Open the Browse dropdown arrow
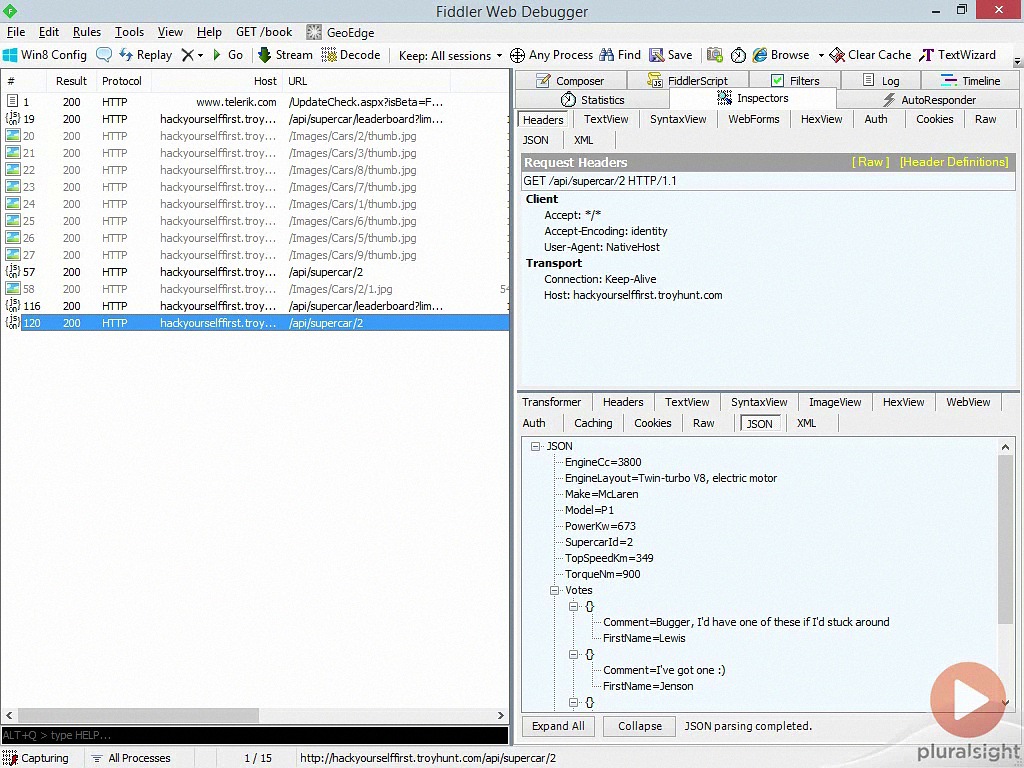 coord(821,56)
